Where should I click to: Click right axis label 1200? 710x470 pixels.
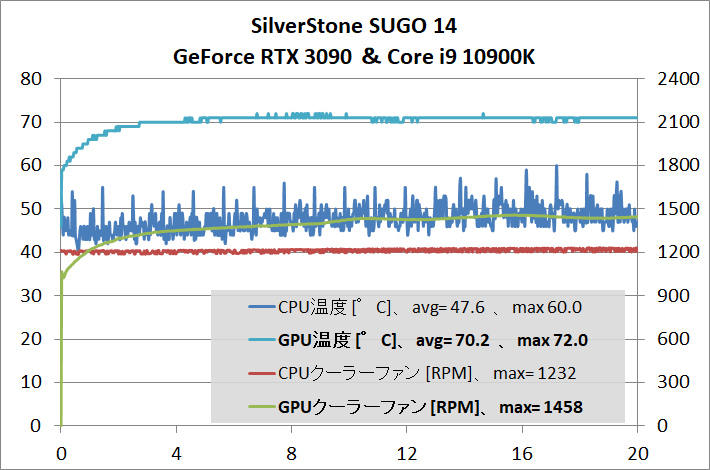(678, 252)
